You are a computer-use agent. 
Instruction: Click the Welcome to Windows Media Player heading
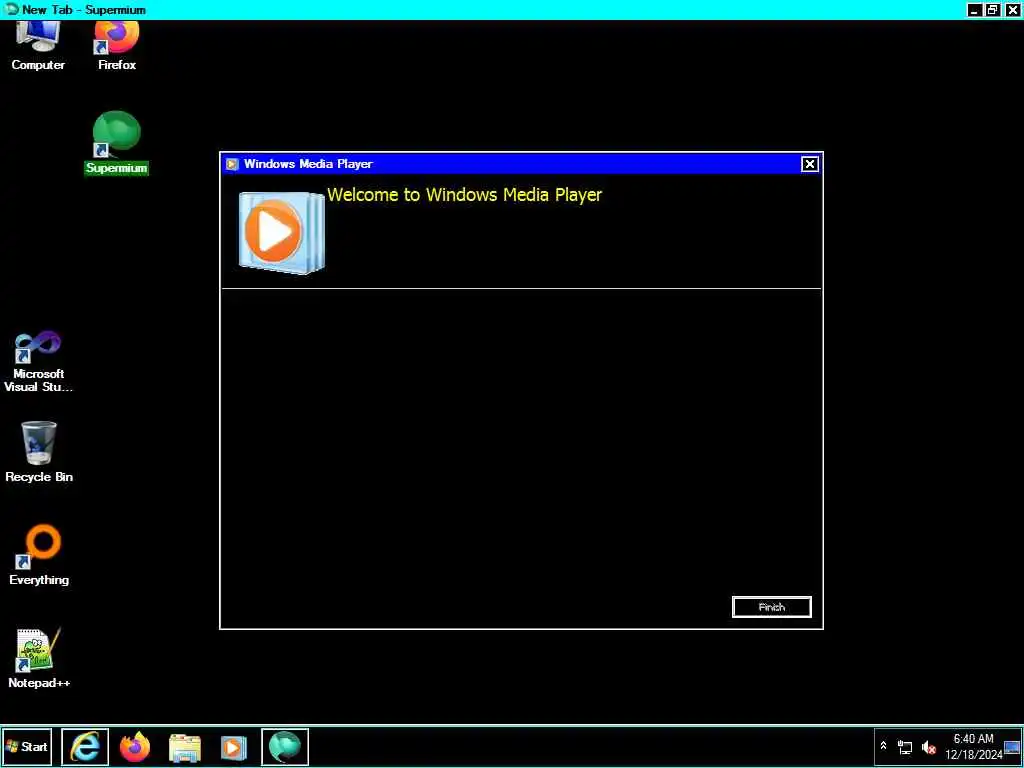(x=464, y=195)
